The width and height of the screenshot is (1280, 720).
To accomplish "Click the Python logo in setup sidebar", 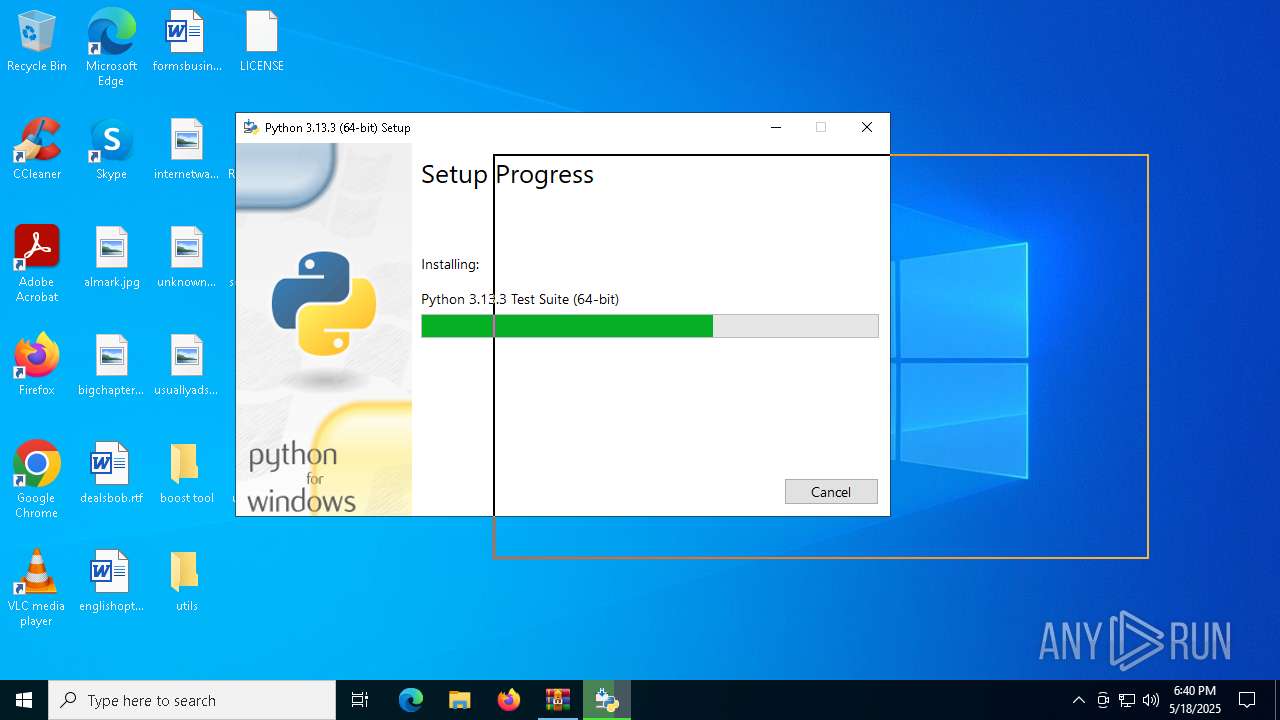I will coord(324,303).
